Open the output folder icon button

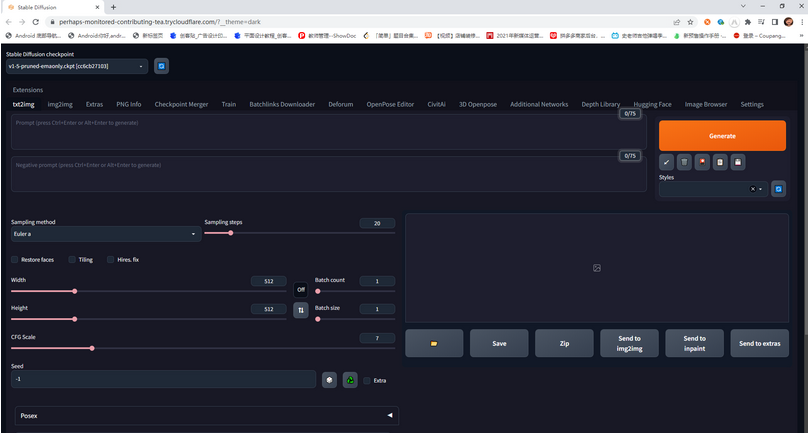point(434,343)
